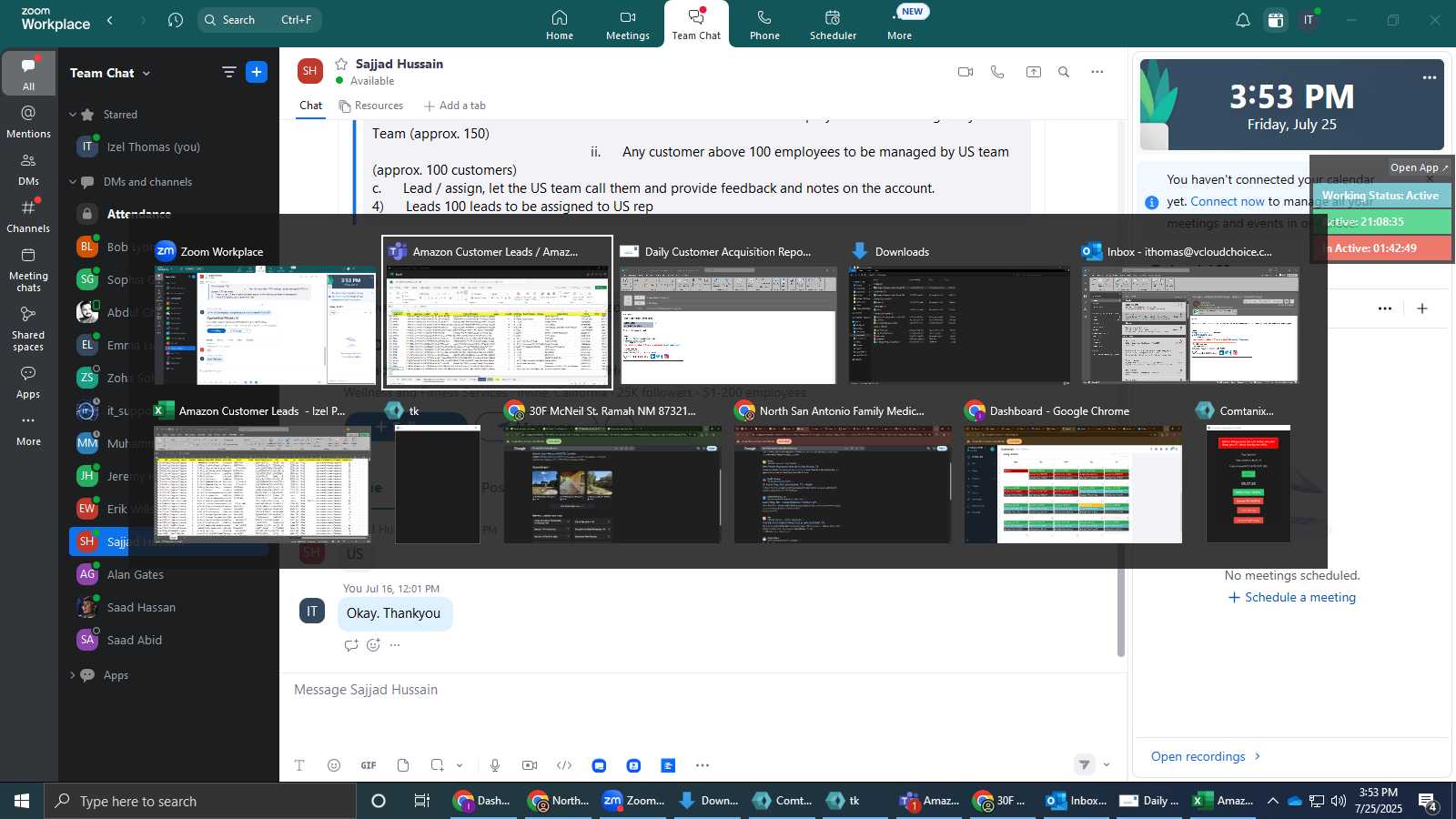
Task: Open the text formatting tool
Action: click(x=299, y=765)
